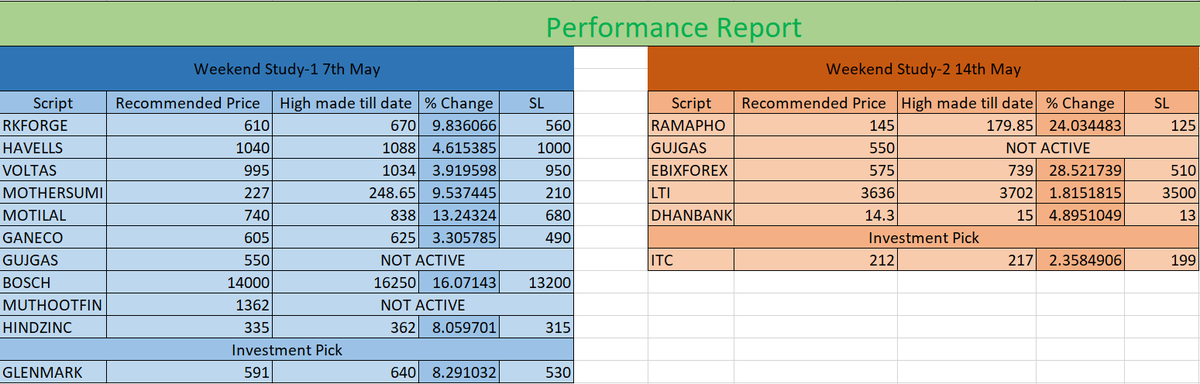Click the MUTHOOTFIN script cell

(x=52, y=304)
